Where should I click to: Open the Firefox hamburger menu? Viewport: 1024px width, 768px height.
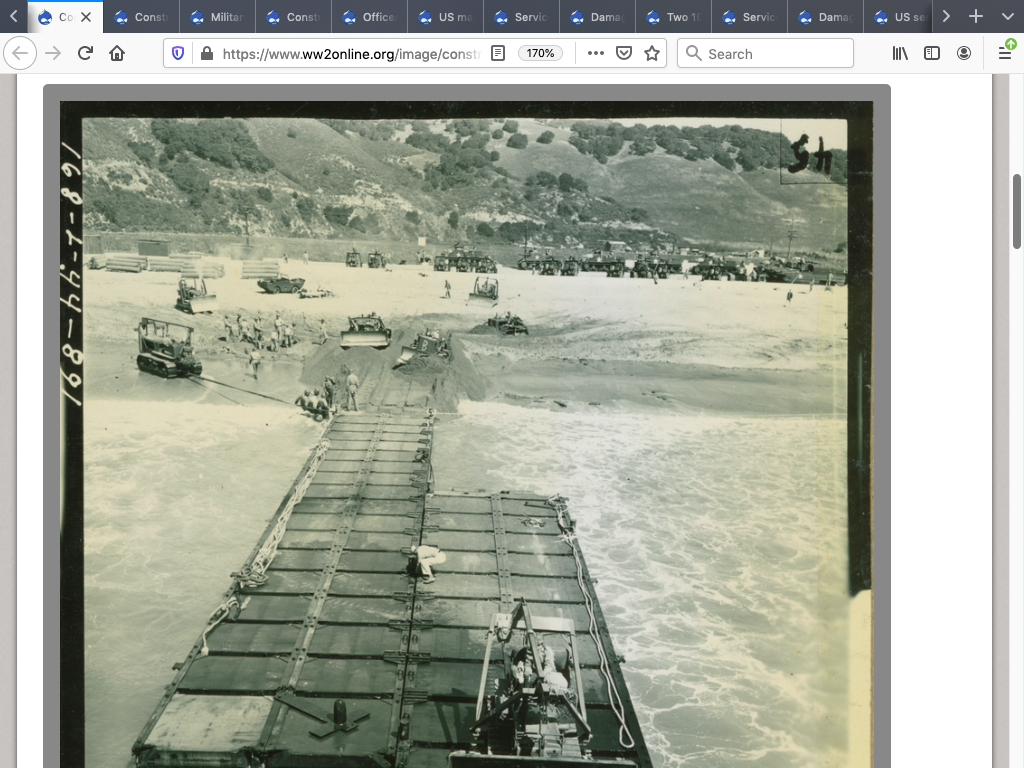pos(1005,54)
